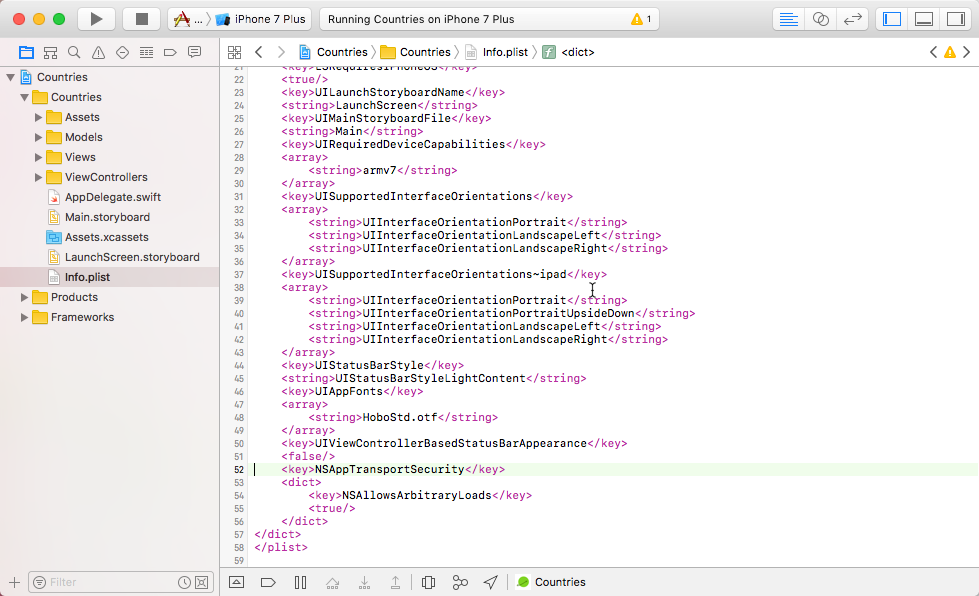Expand the Views folder
The width and height of the screenshot is (979, 596).
[x=38, y=157]
